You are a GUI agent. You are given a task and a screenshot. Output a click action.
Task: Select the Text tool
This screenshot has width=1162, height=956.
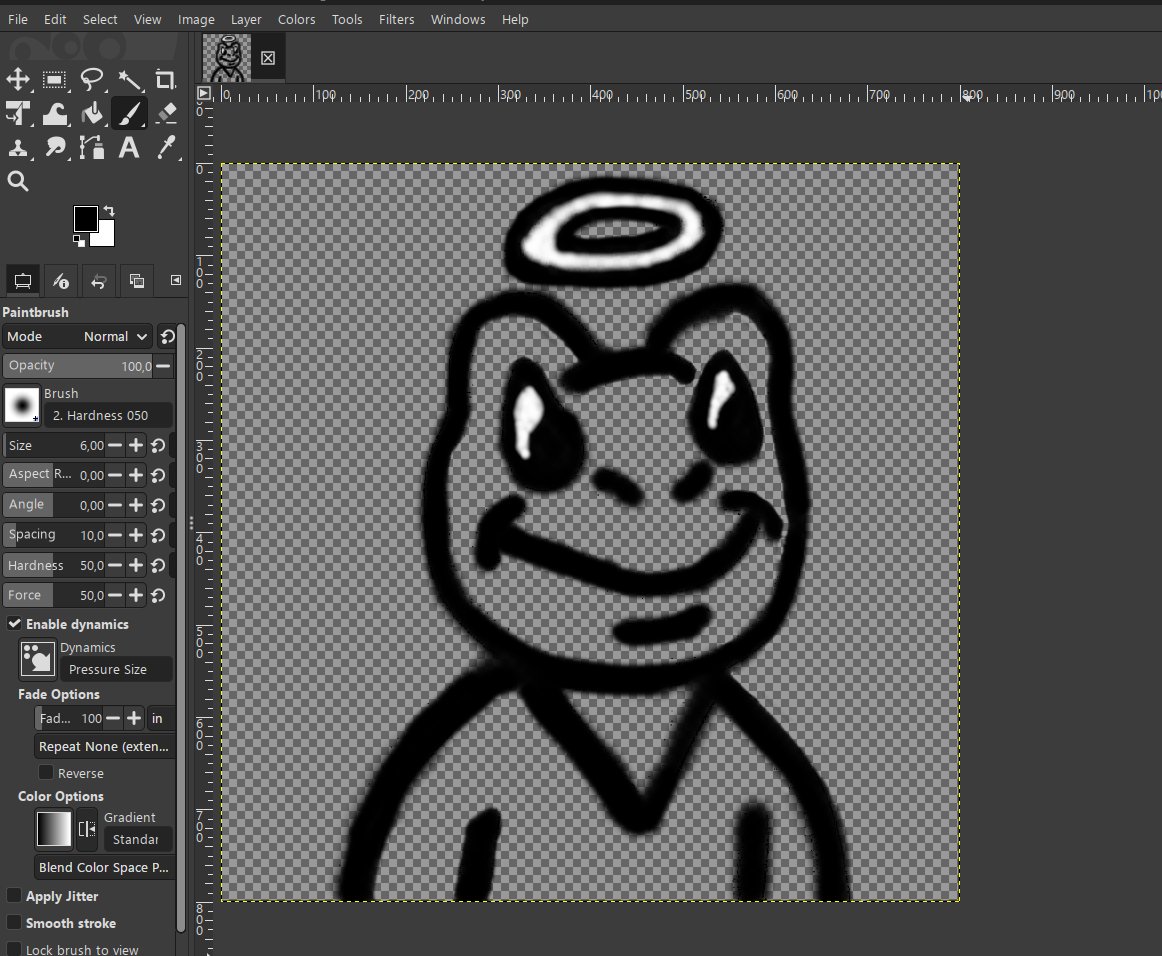(x=129, y=147)
